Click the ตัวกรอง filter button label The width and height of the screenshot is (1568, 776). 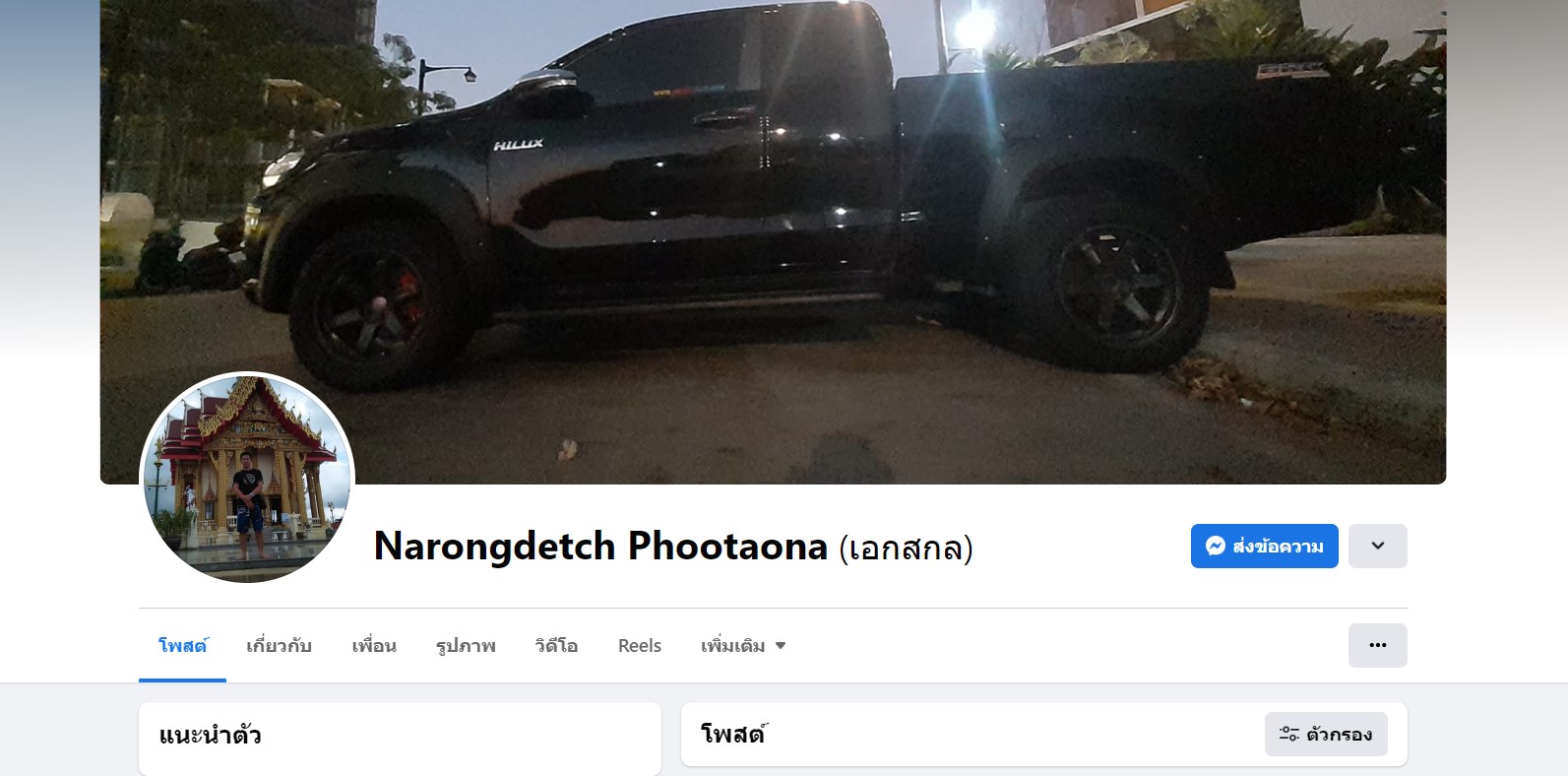1339,735
